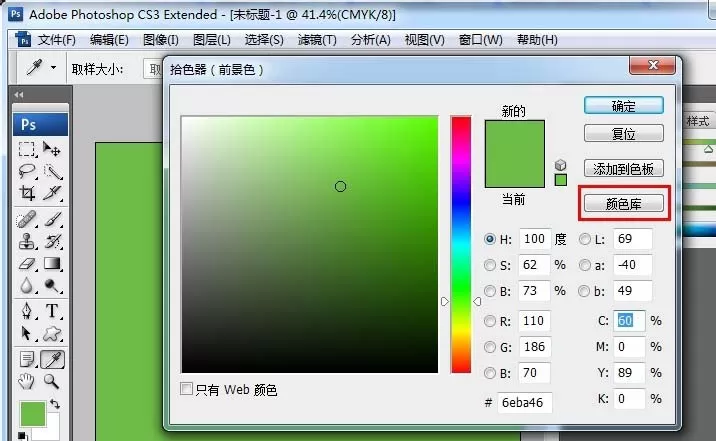This screenshot has height=441, width=716.
Task: Click the R red value 110 field
Action: click(x=535, y=321)
